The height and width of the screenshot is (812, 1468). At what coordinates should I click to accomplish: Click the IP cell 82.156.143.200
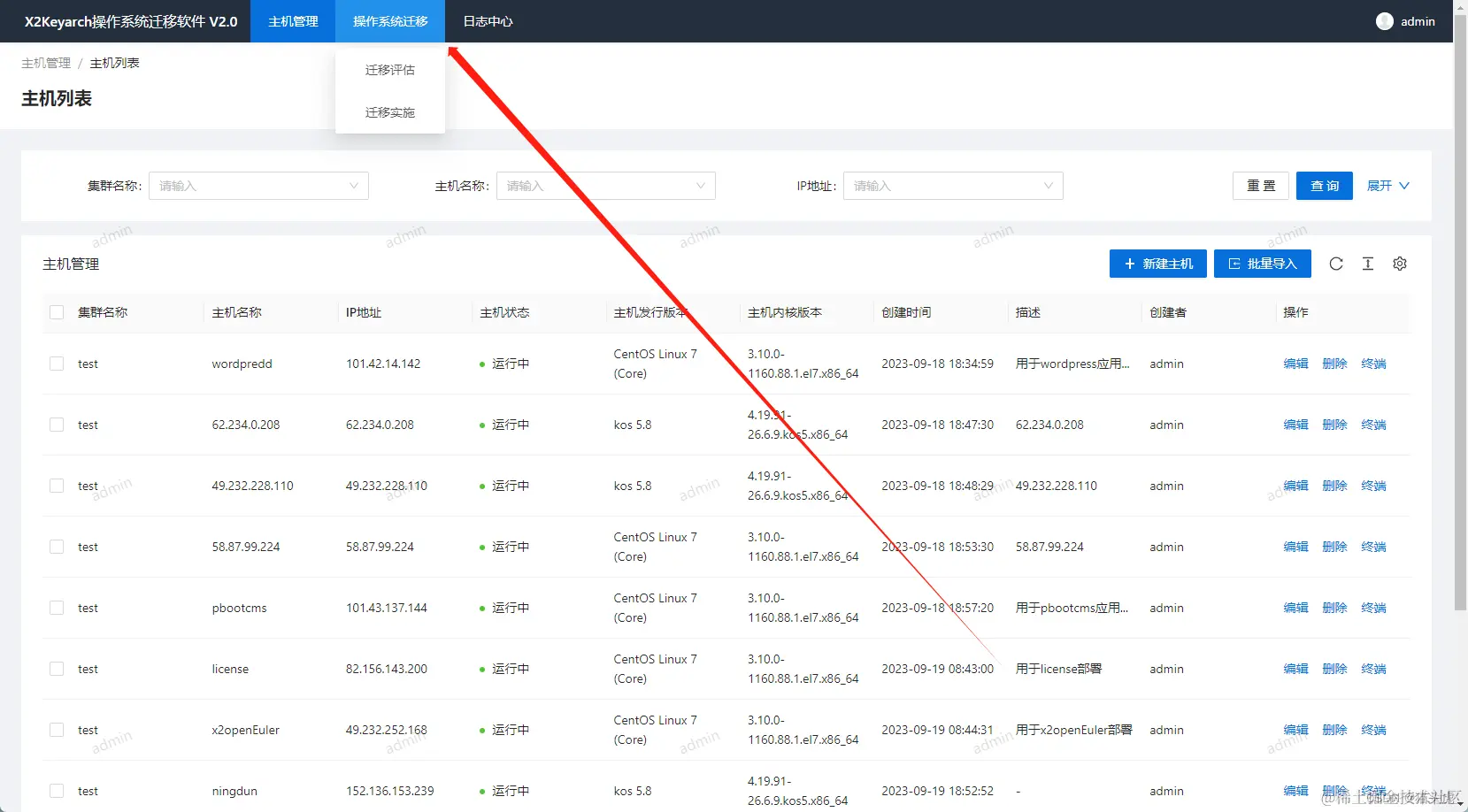[387, 669]
